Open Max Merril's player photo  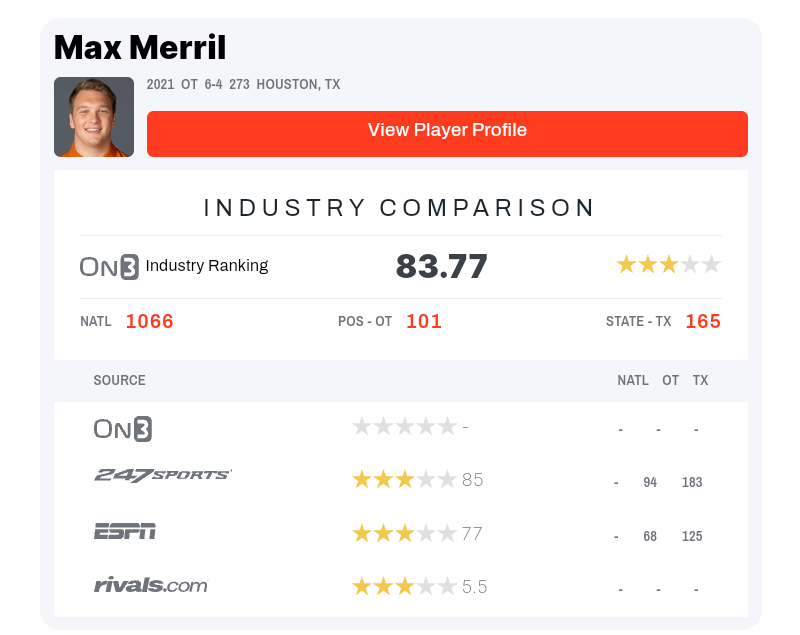(x=94, y=117)
